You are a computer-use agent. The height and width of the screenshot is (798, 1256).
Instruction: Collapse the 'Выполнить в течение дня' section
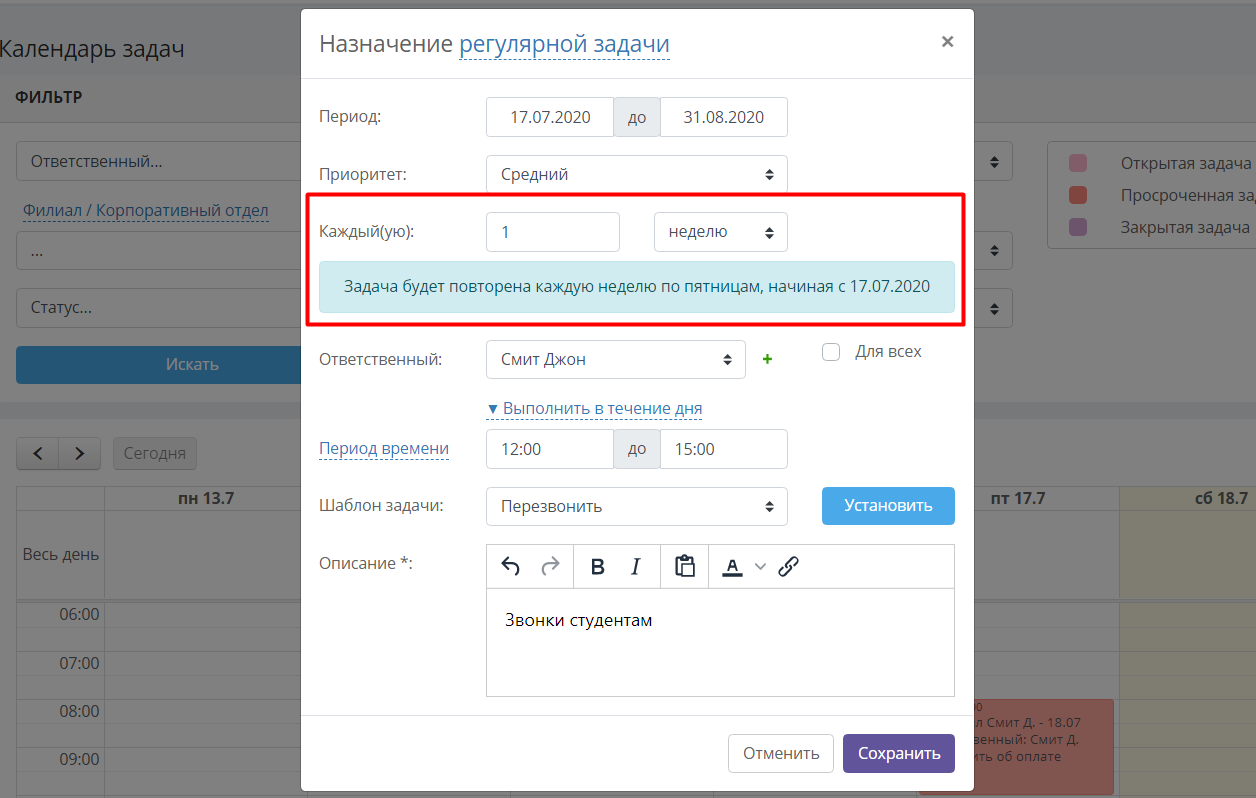point(594,409)
